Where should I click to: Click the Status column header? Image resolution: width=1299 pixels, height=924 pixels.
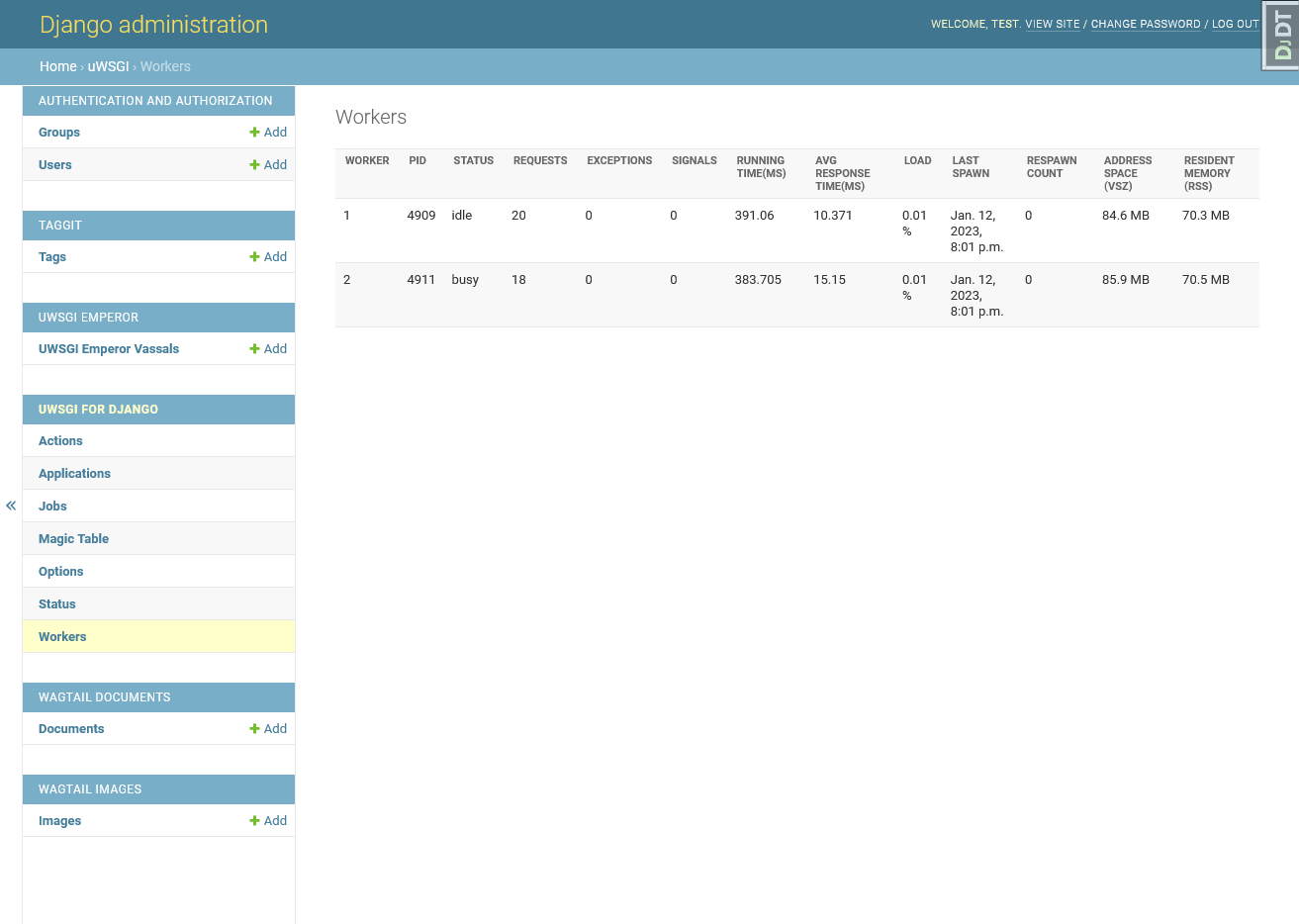point(473,160)
